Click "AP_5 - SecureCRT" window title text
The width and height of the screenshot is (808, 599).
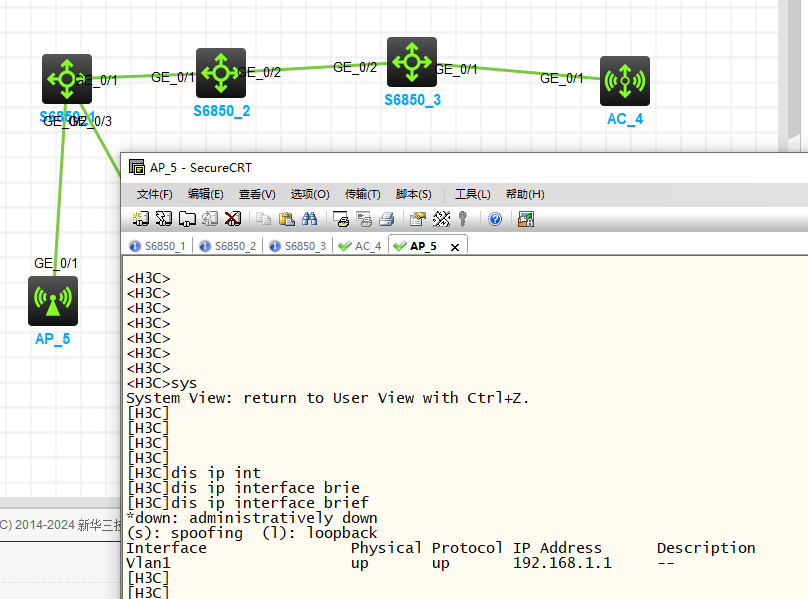(x=201, y=168)
